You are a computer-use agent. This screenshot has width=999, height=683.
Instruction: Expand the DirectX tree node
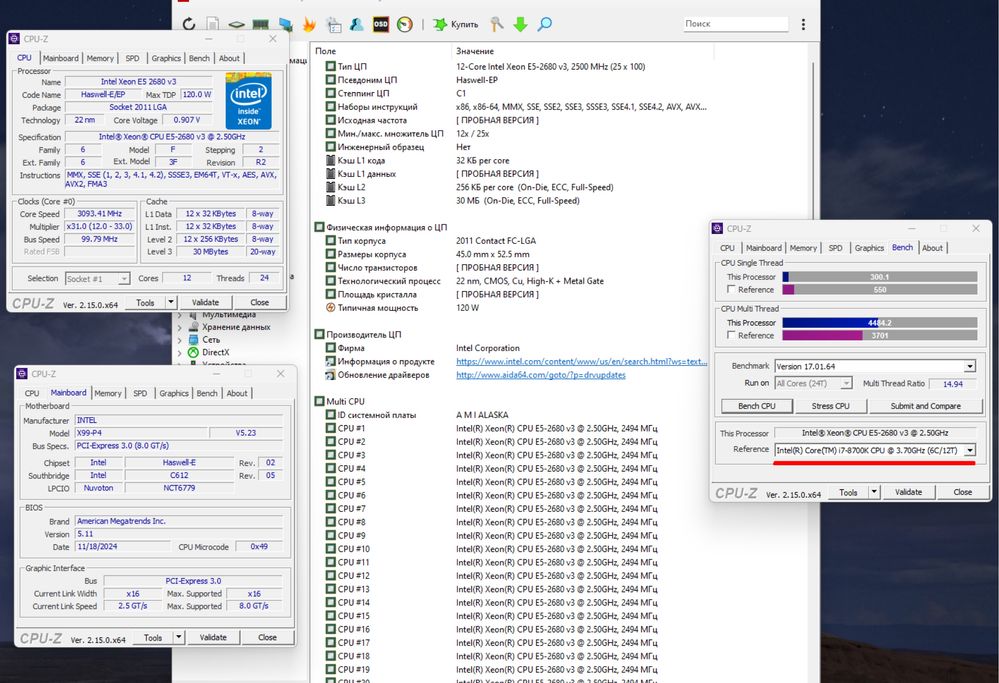179,353
